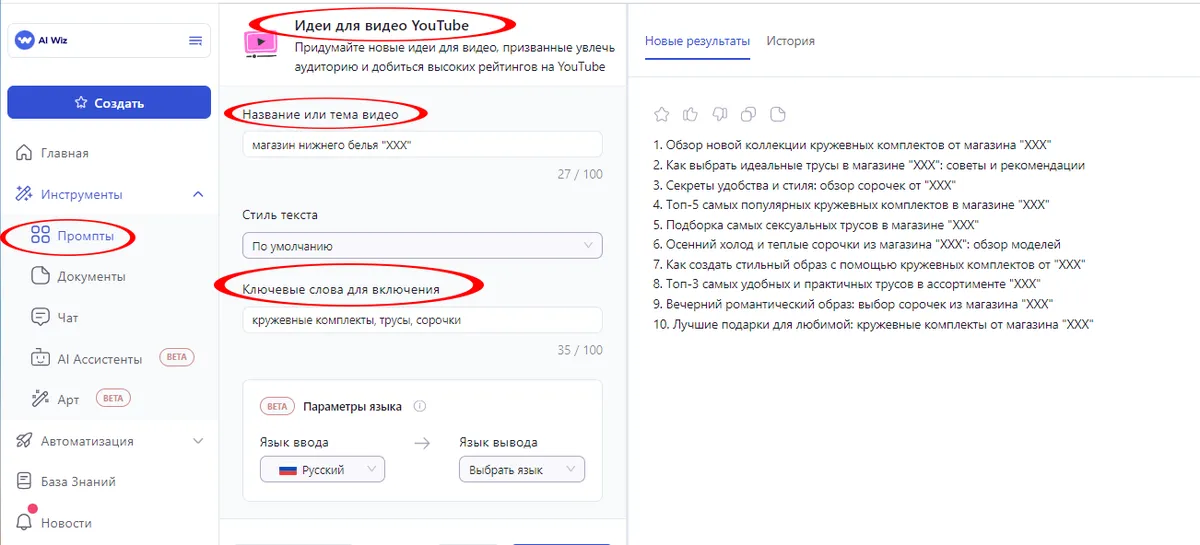Click result line 3 about Секреты удобства
The width and height of the screenshot is (1200, 545).
805,185
